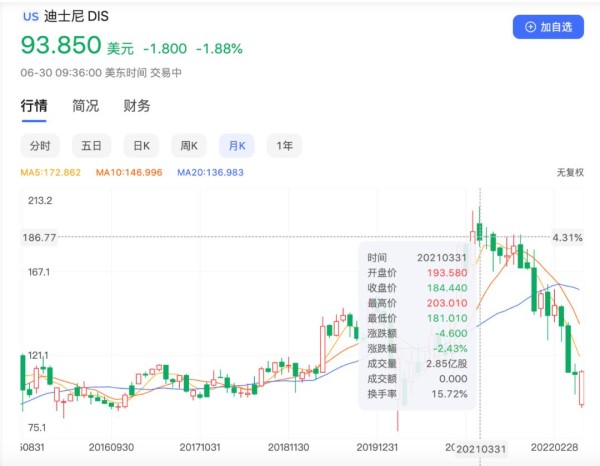Click the 最高价 203.010 tooltip value
This screenshot has height=466, width=600.
pos(447,303)
